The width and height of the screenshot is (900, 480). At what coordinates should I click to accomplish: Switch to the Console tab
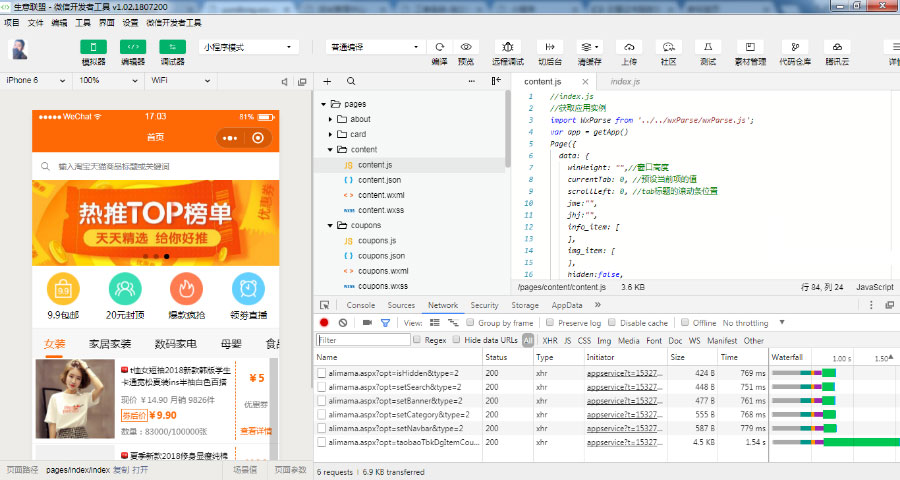point(360,305)
